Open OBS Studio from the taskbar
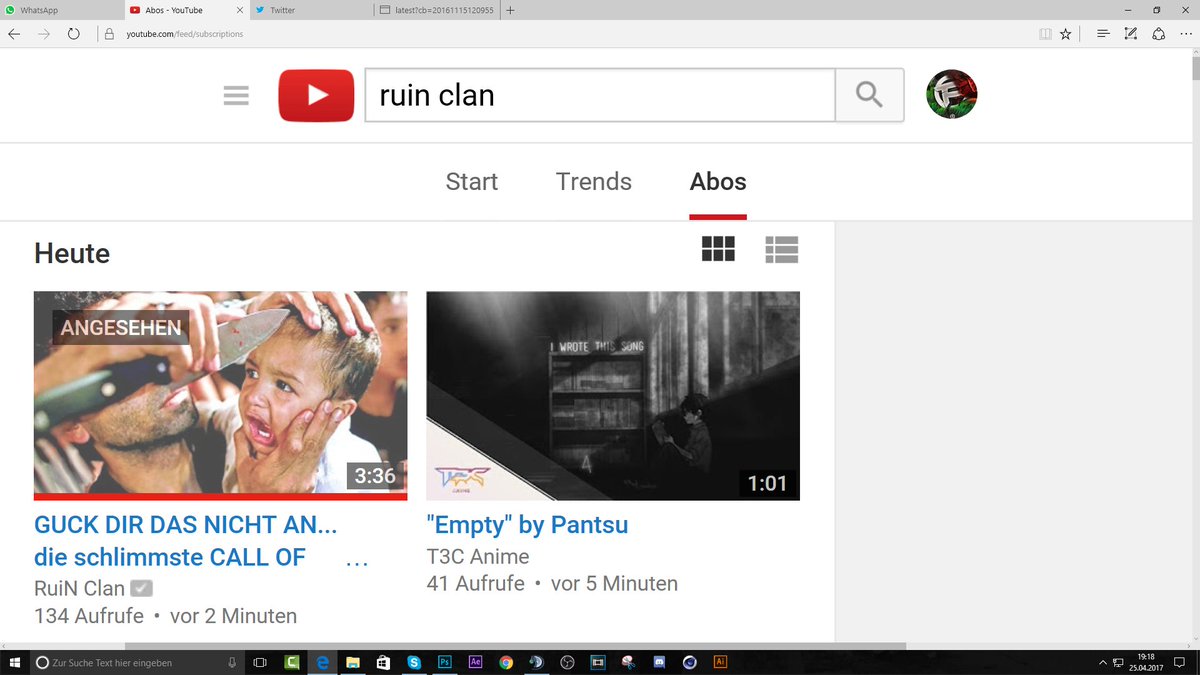The image size is (1200, 675). 567,662
